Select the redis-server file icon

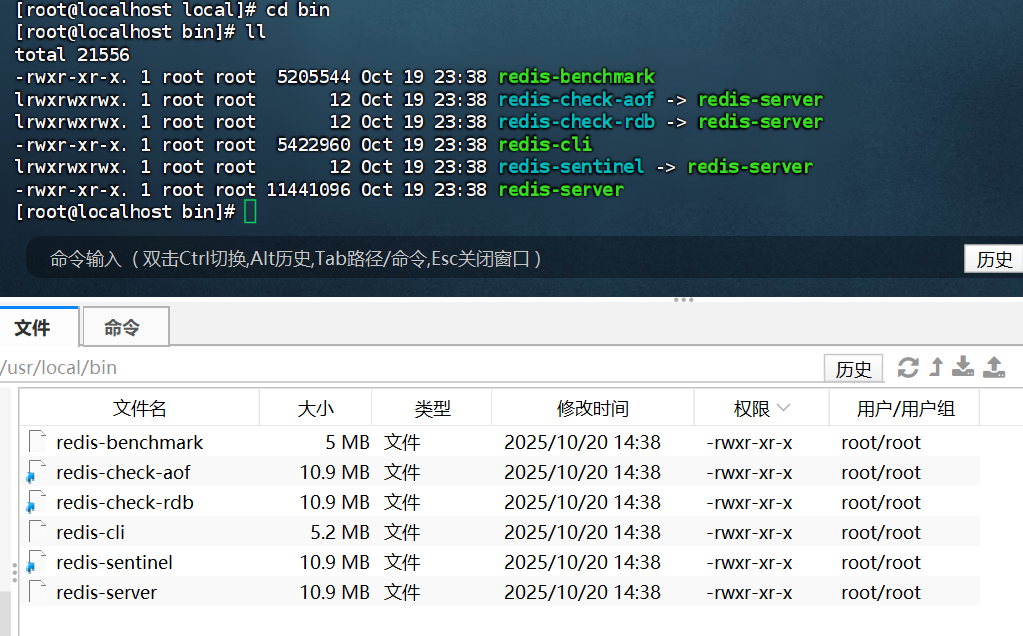point(37,592)
